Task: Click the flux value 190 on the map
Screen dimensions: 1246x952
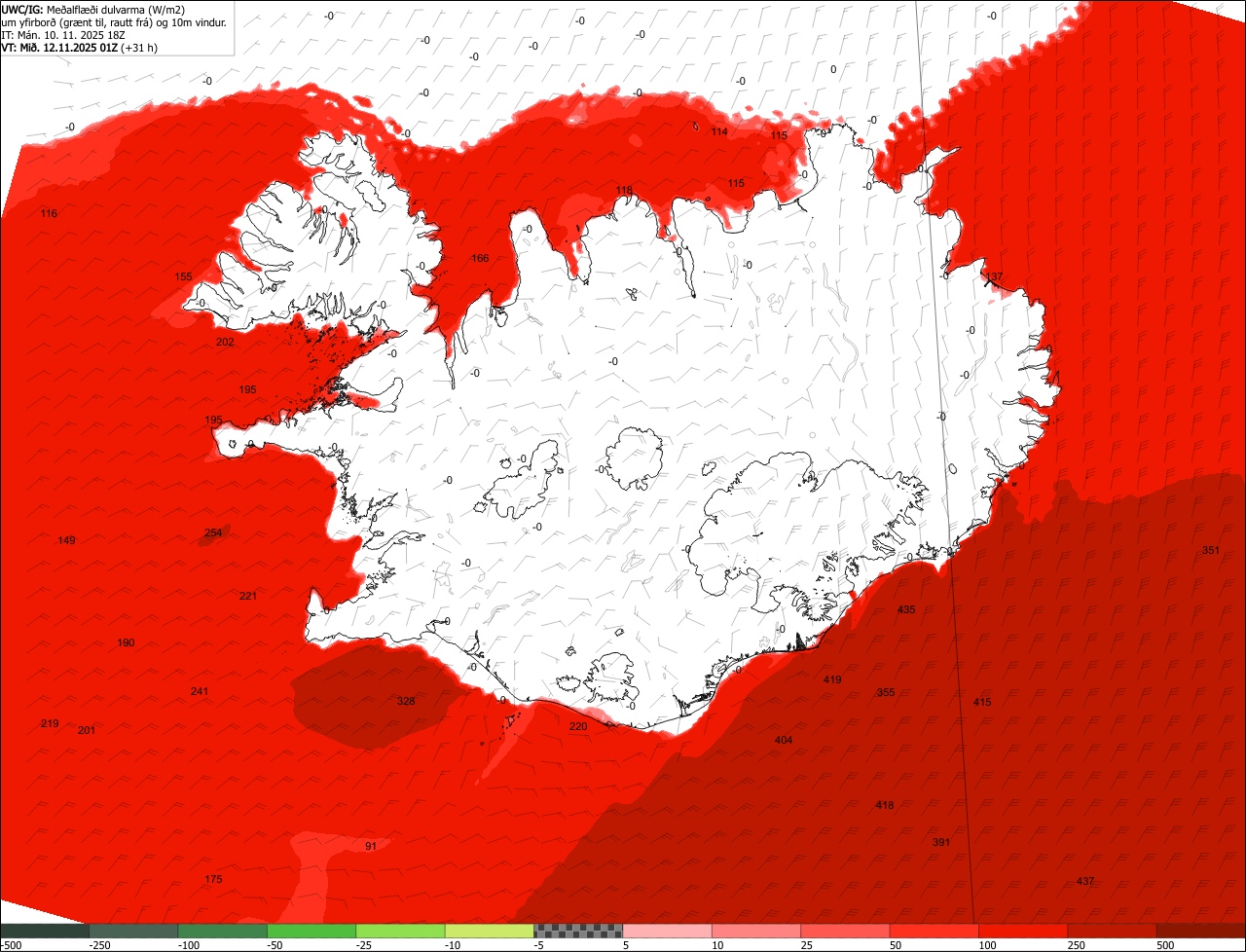Action: tap(126, 642)
